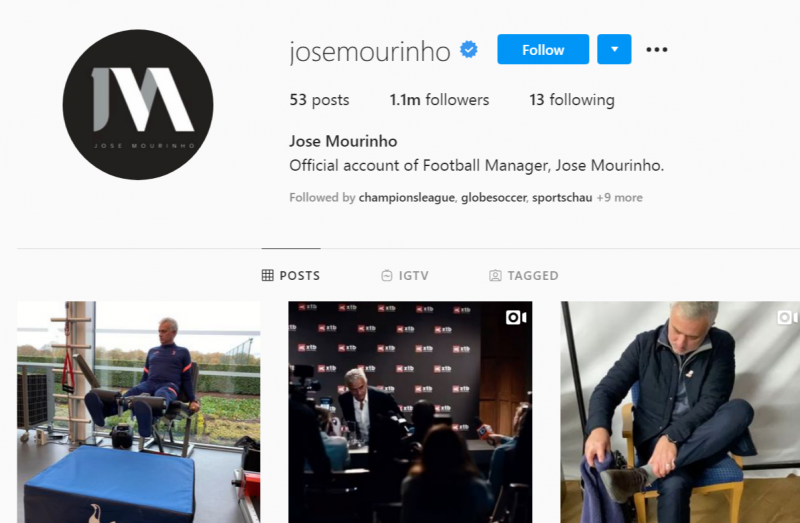800x523 pixels.
Task: Click video icon on shoe-cleaning post
Action: [788, 317]
